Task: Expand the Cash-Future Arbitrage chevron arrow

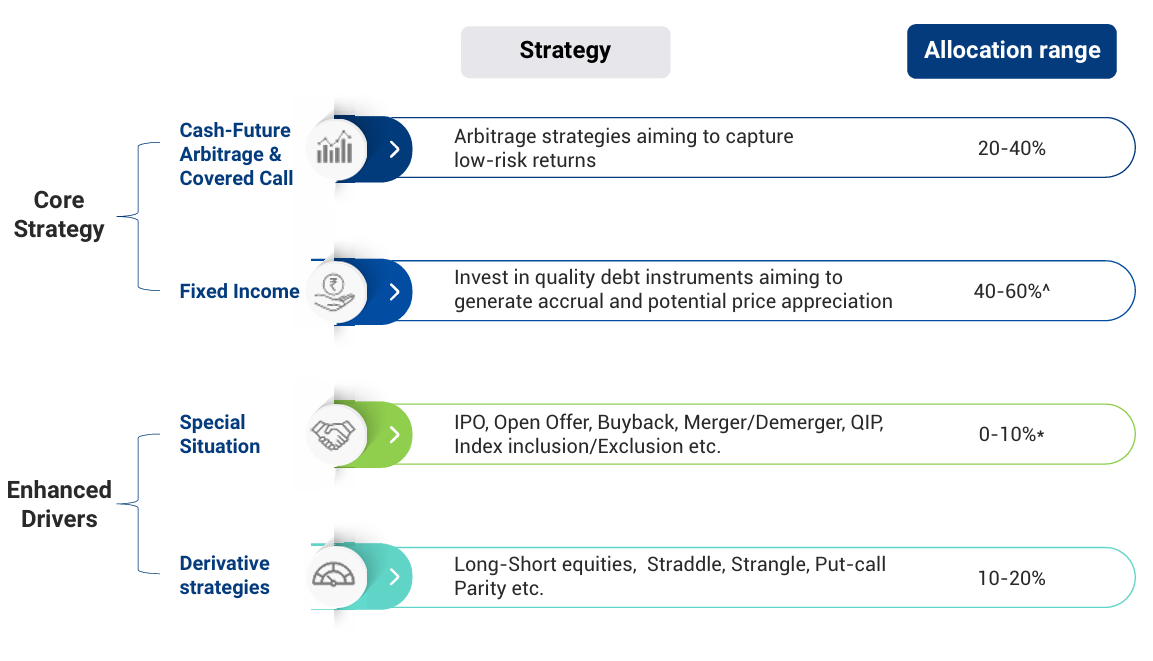Action: coord(395,149)
